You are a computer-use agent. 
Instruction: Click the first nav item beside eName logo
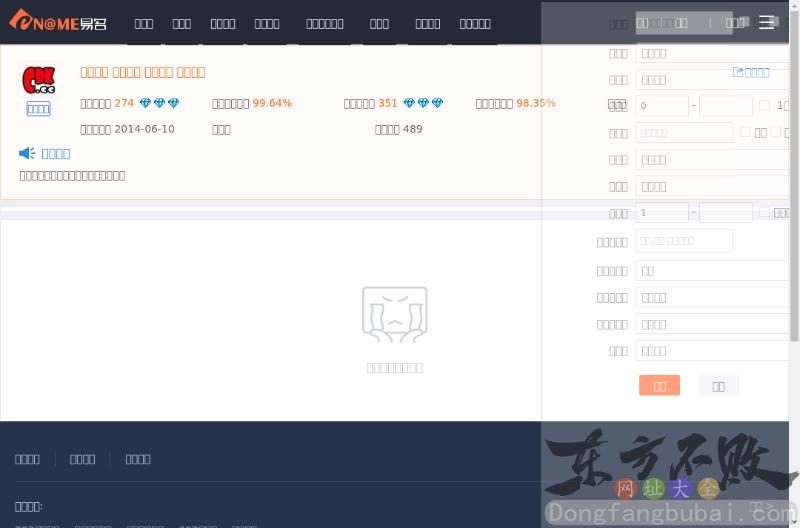[144, 23]
